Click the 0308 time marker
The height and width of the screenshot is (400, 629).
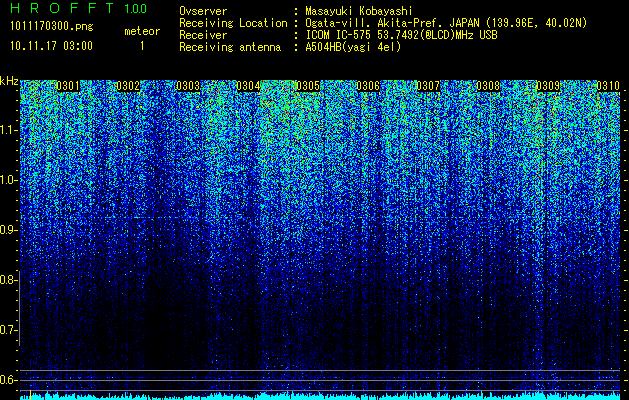[x=488, y=86]
